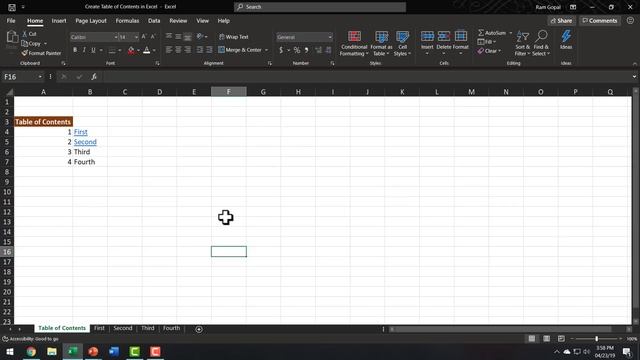Apply Comma Style format
The height and width of the screenshot is (360, 640).
click(307, 50)
